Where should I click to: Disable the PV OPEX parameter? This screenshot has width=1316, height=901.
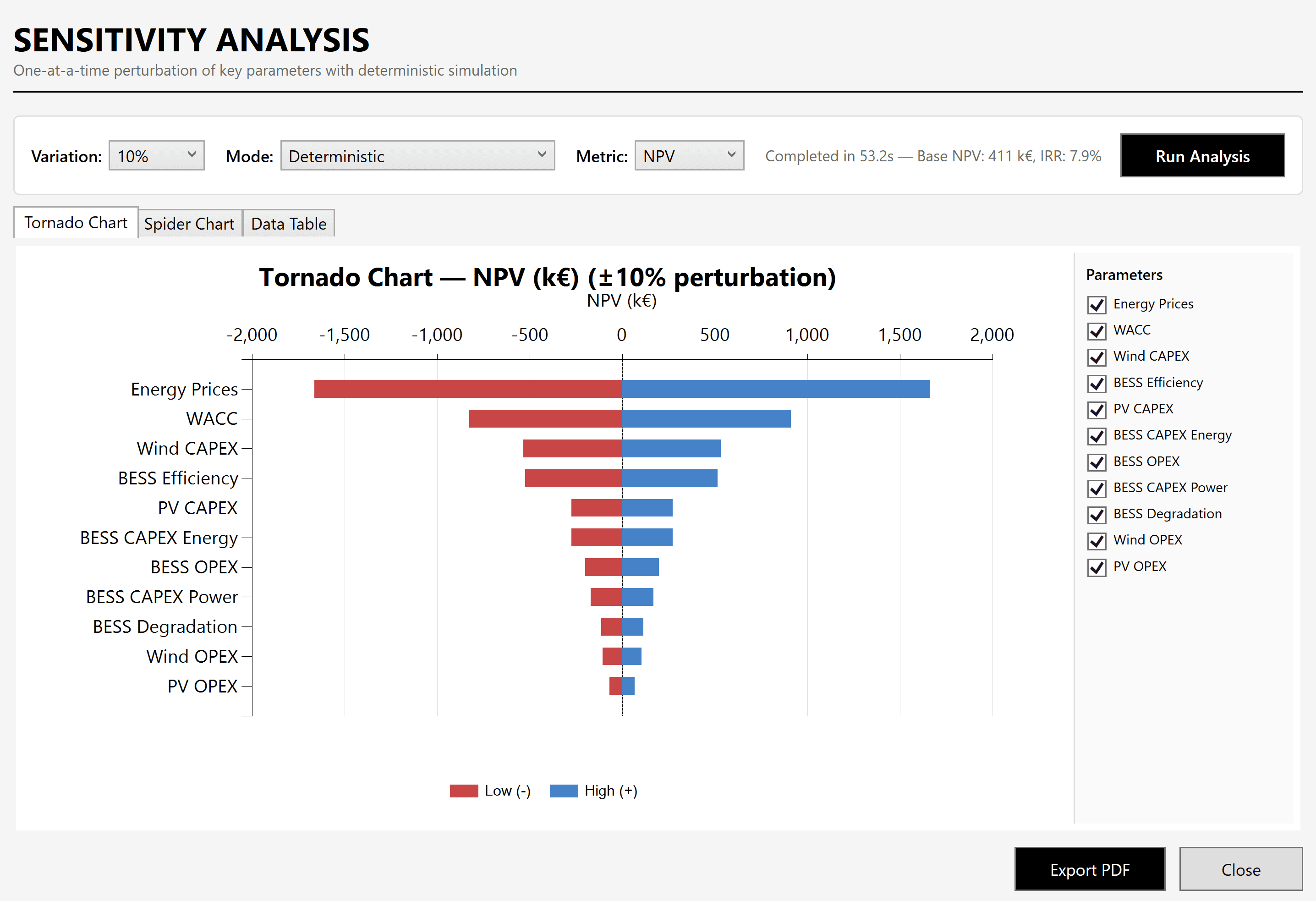coord(1097,567)
